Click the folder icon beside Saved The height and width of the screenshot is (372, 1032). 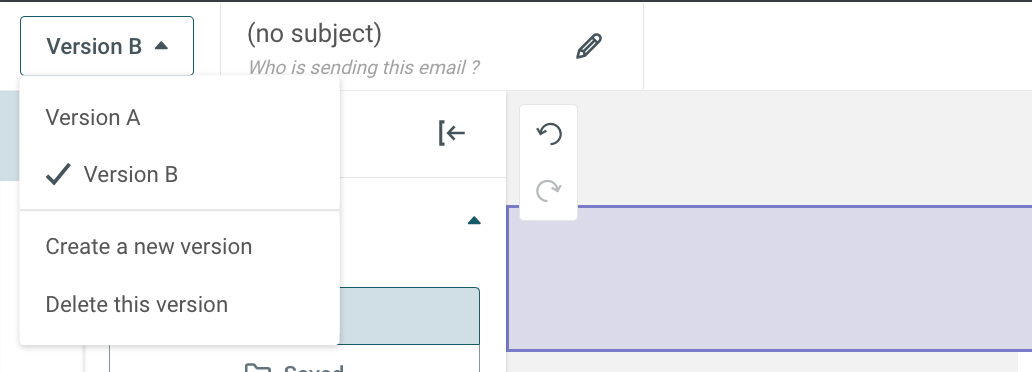(x=257, y=367)
